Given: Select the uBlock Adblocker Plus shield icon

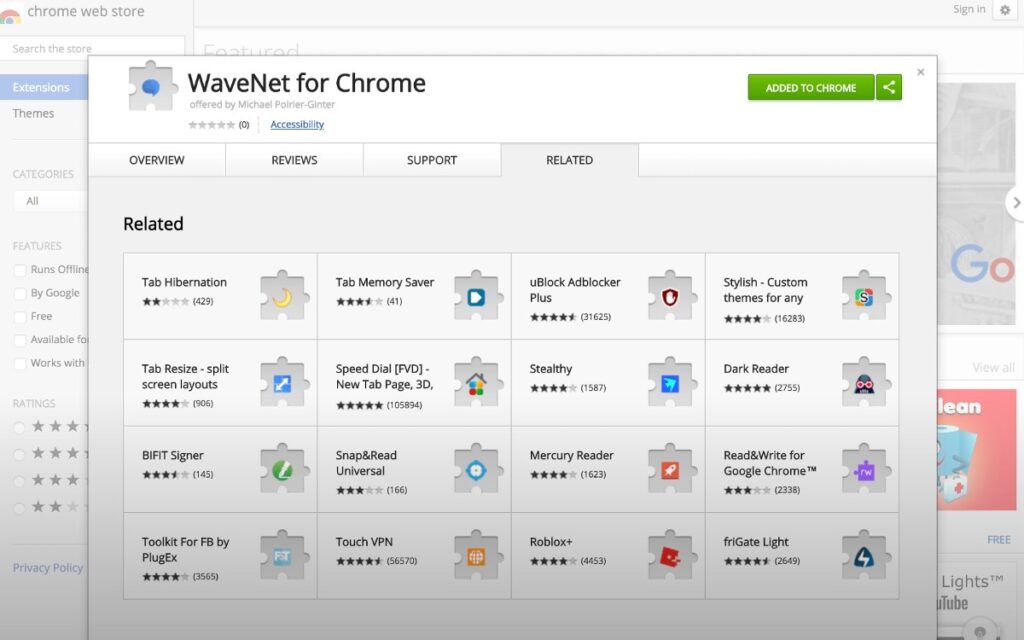Looking at the screenshot, I should tap(669, 296).
